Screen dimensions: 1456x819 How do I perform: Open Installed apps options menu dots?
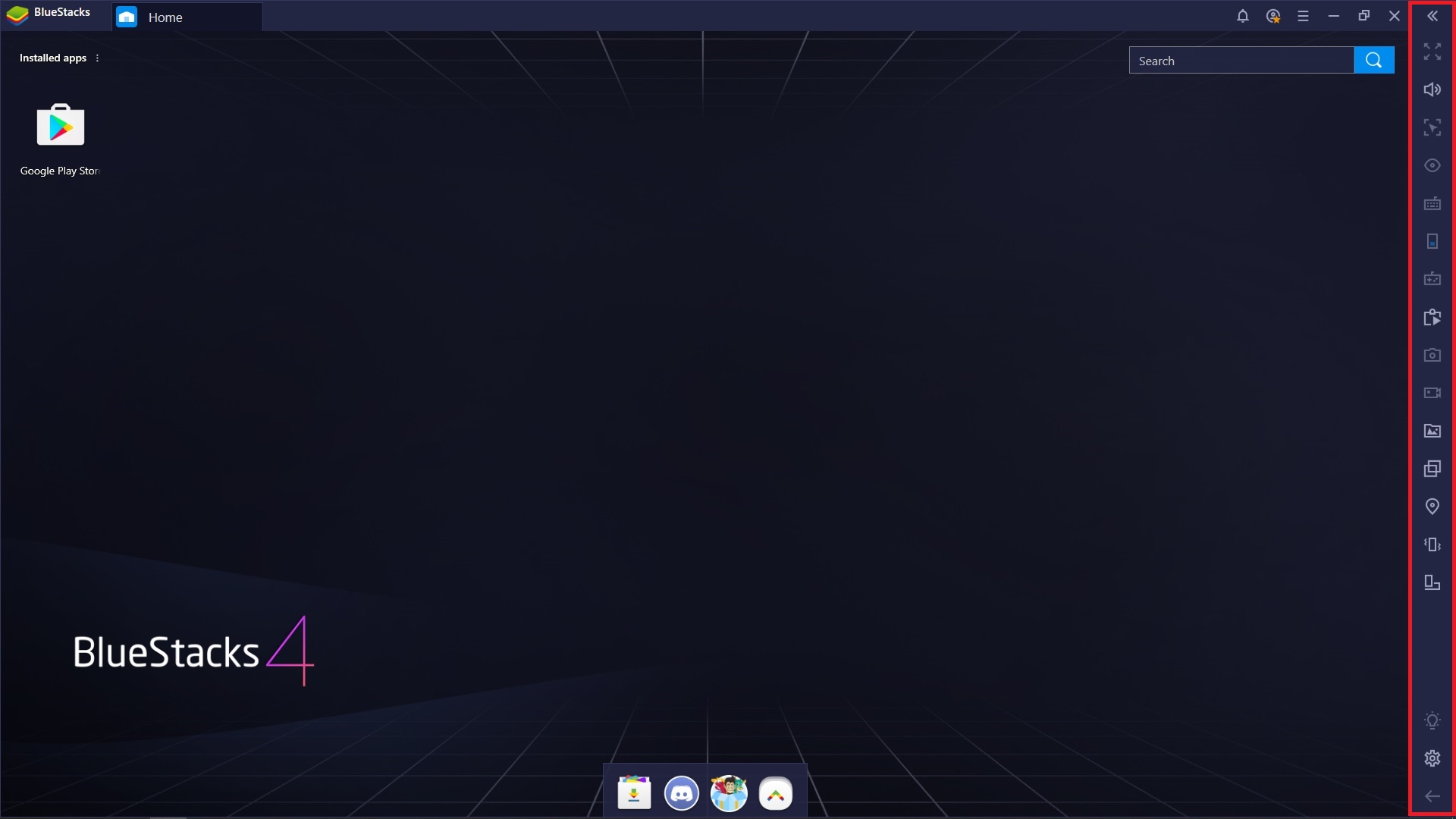point(97,58)
